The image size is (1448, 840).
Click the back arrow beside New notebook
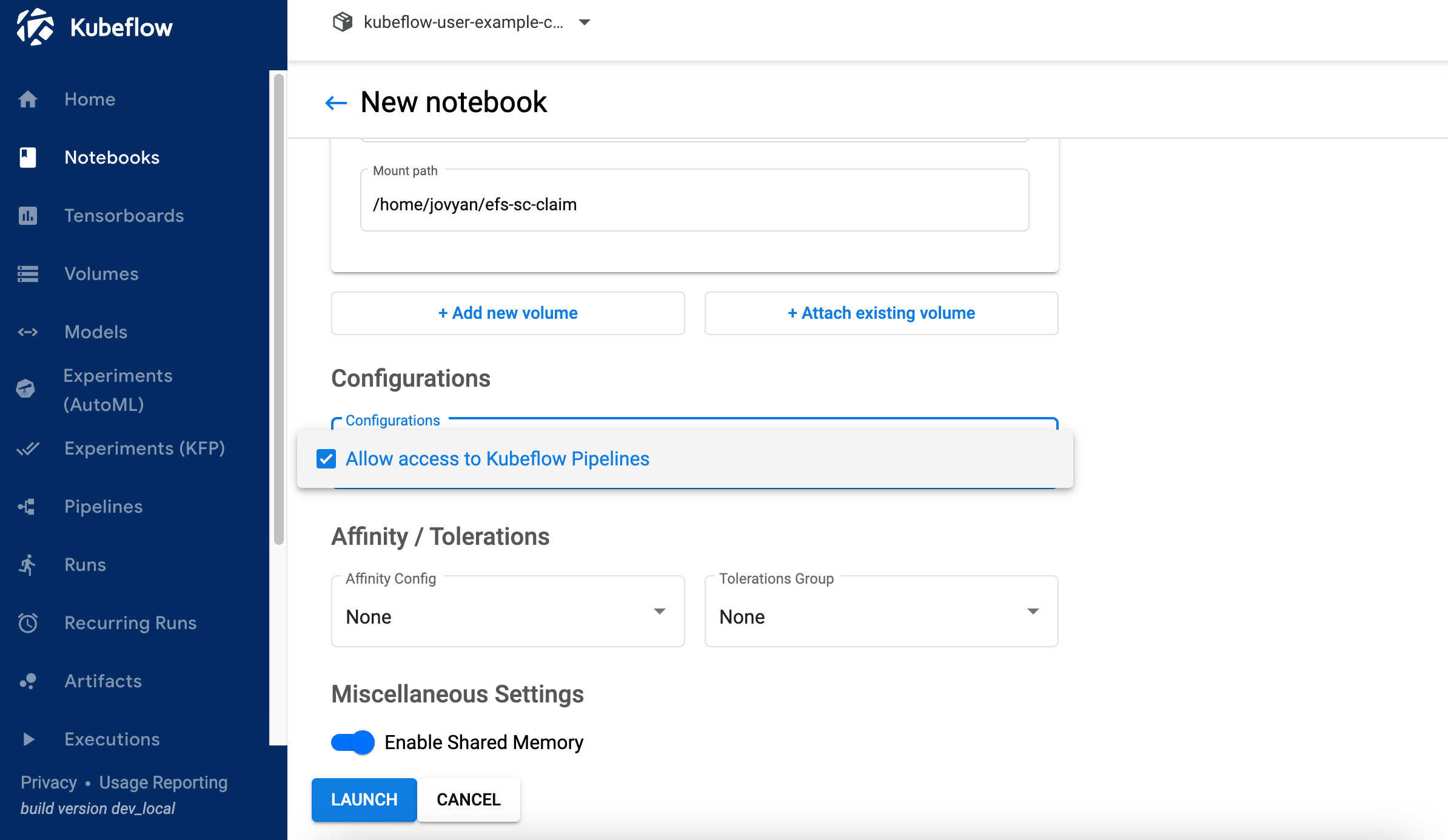pos(336,103)
